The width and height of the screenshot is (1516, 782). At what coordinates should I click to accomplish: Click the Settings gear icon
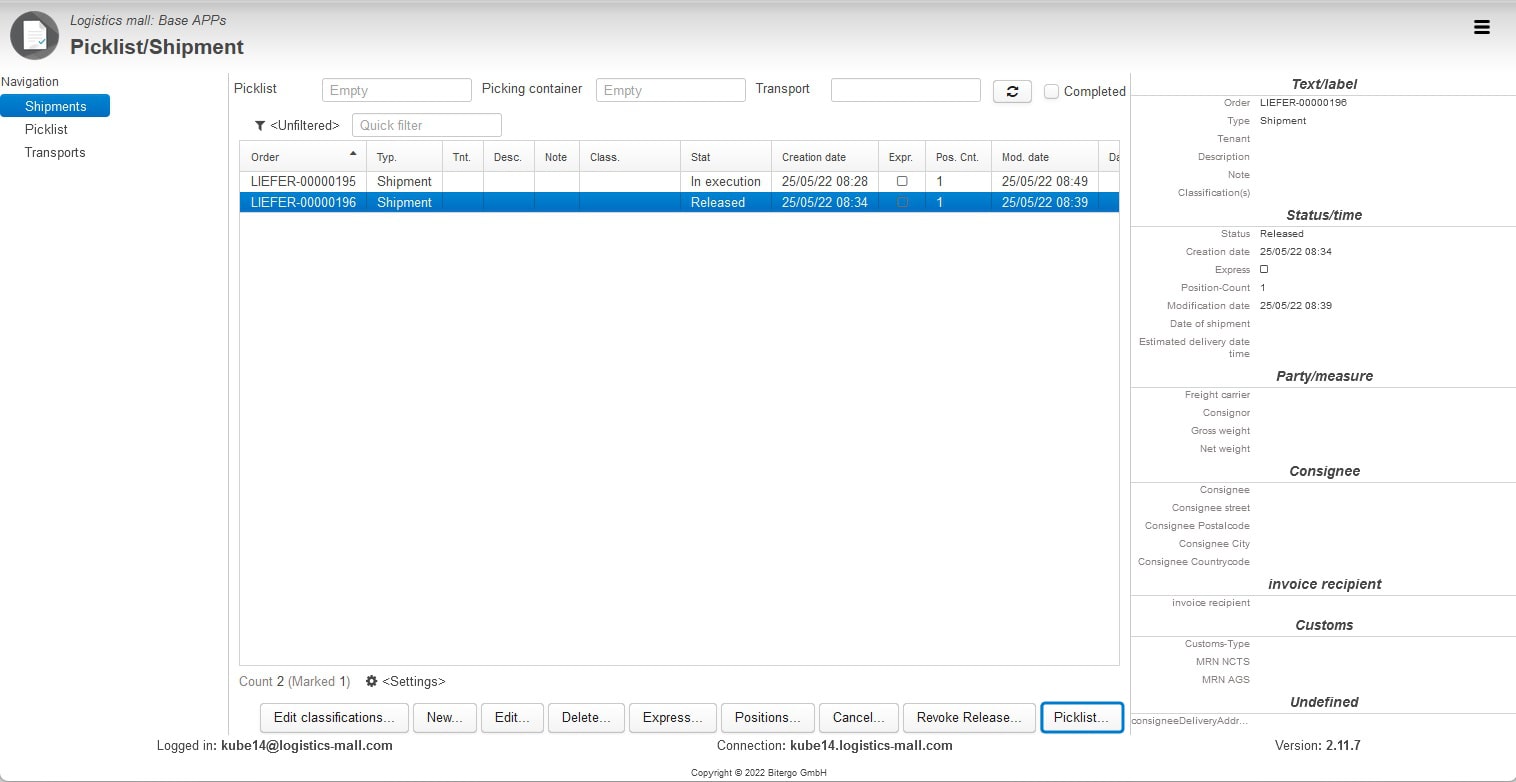[x=372, y=681]
